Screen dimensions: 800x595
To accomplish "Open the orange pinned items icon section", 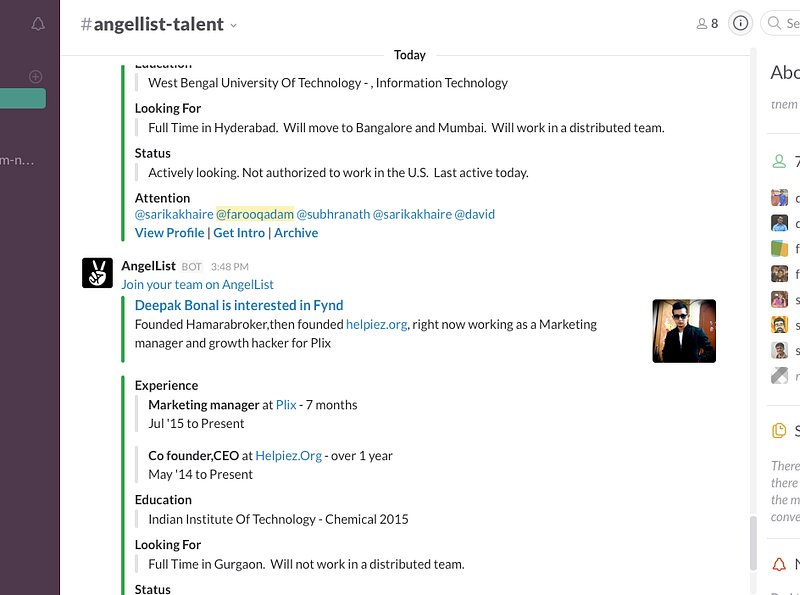I will (779, 431).
